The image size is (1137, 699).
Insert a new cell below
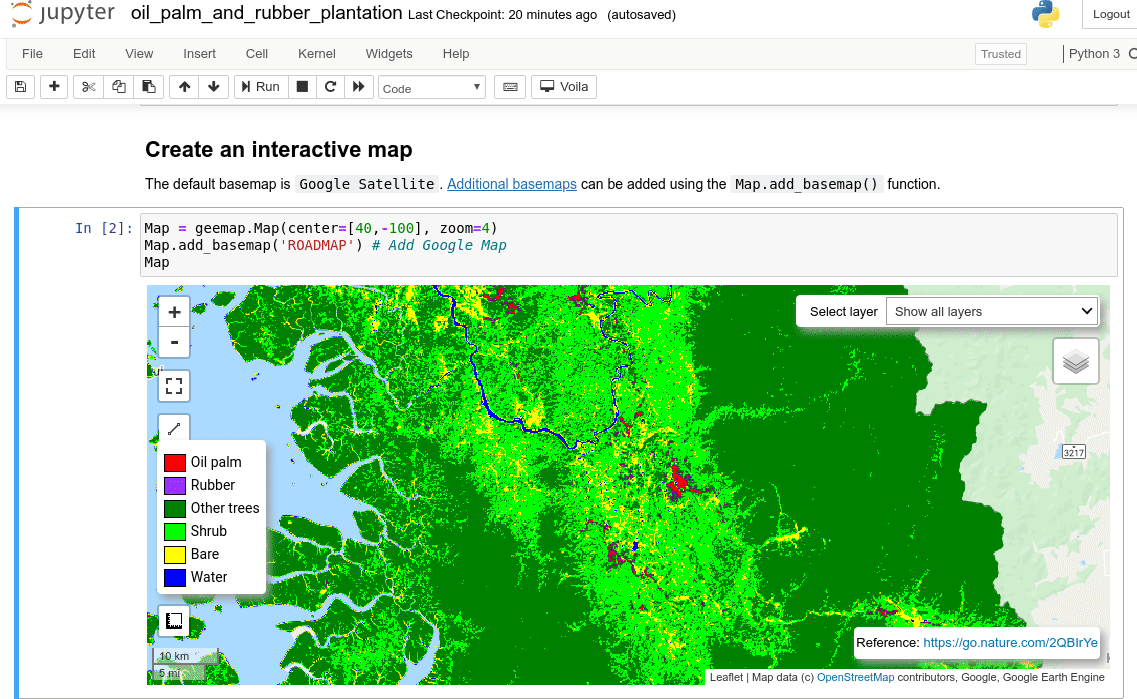coord(53,87)
